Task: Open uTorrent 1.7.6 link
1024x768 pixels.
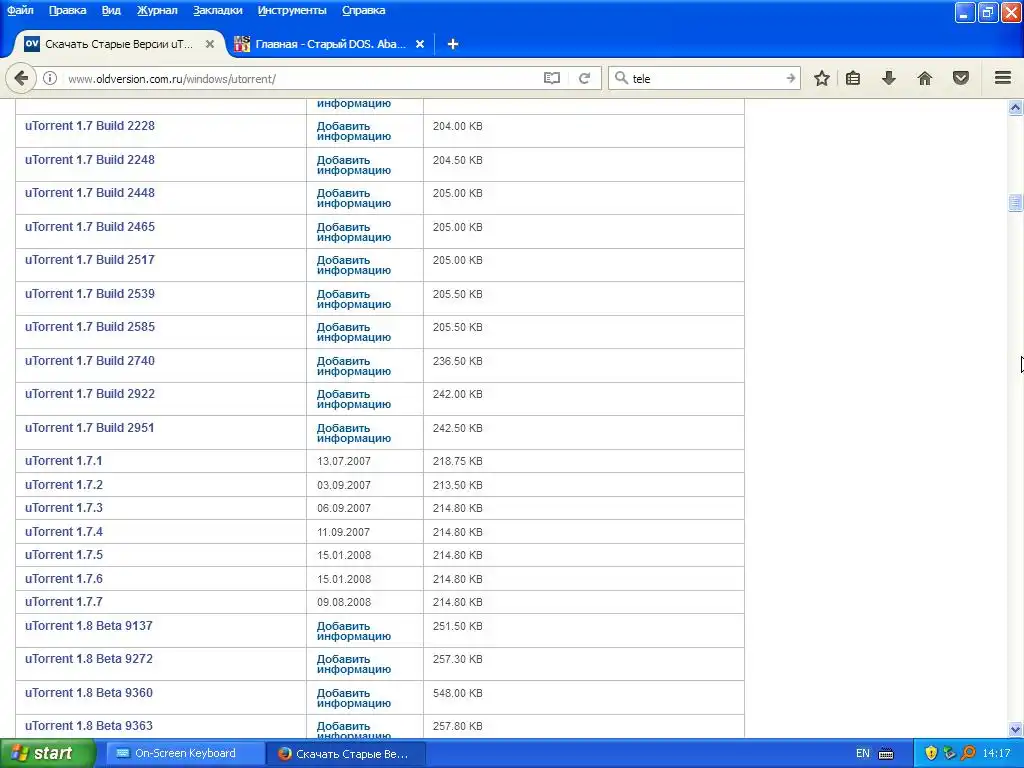Action: [x=63, y=579]
